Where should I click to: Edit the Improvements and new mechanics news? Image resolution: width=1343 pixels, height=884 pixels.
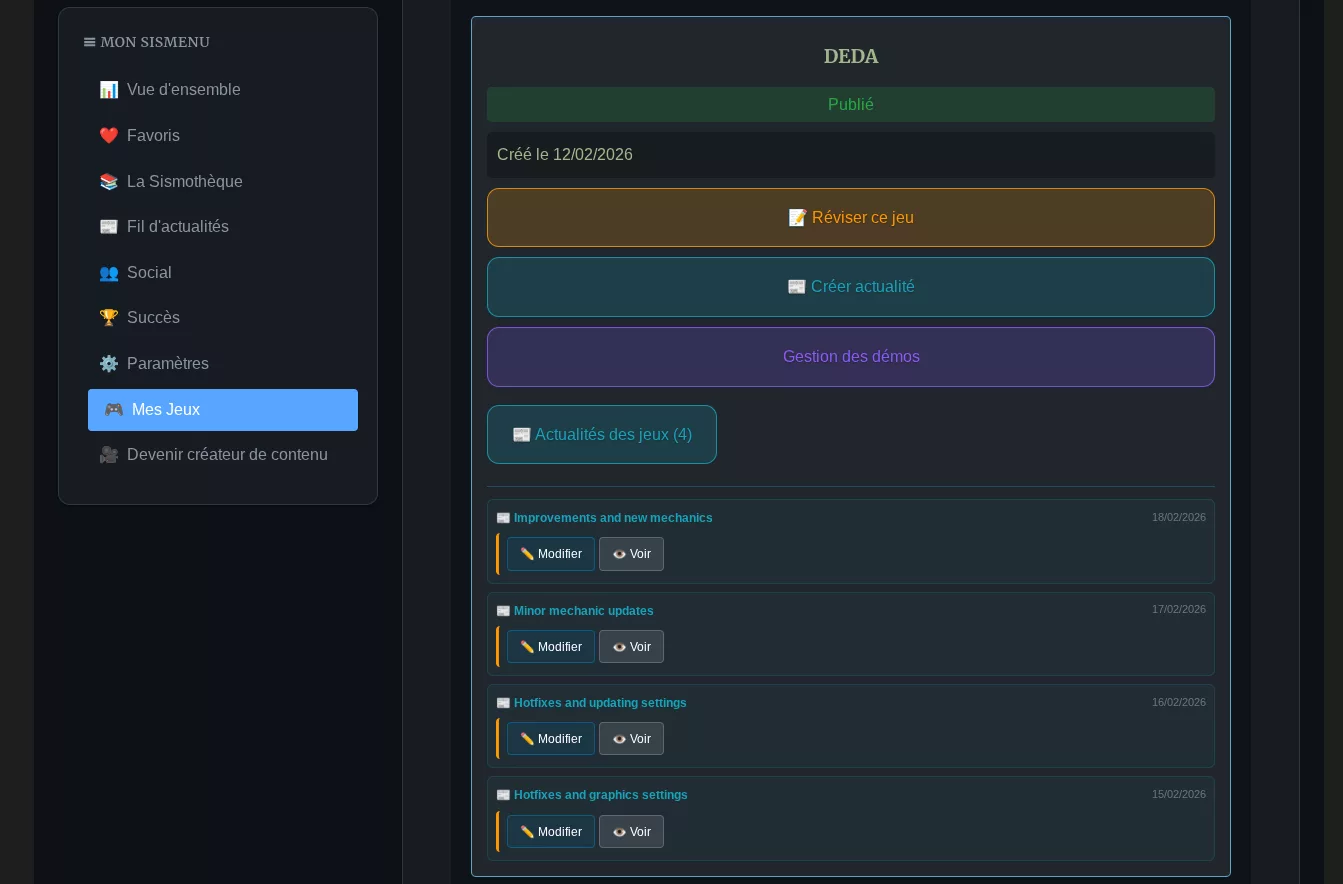pyautogui.click(x=550, y=554)
